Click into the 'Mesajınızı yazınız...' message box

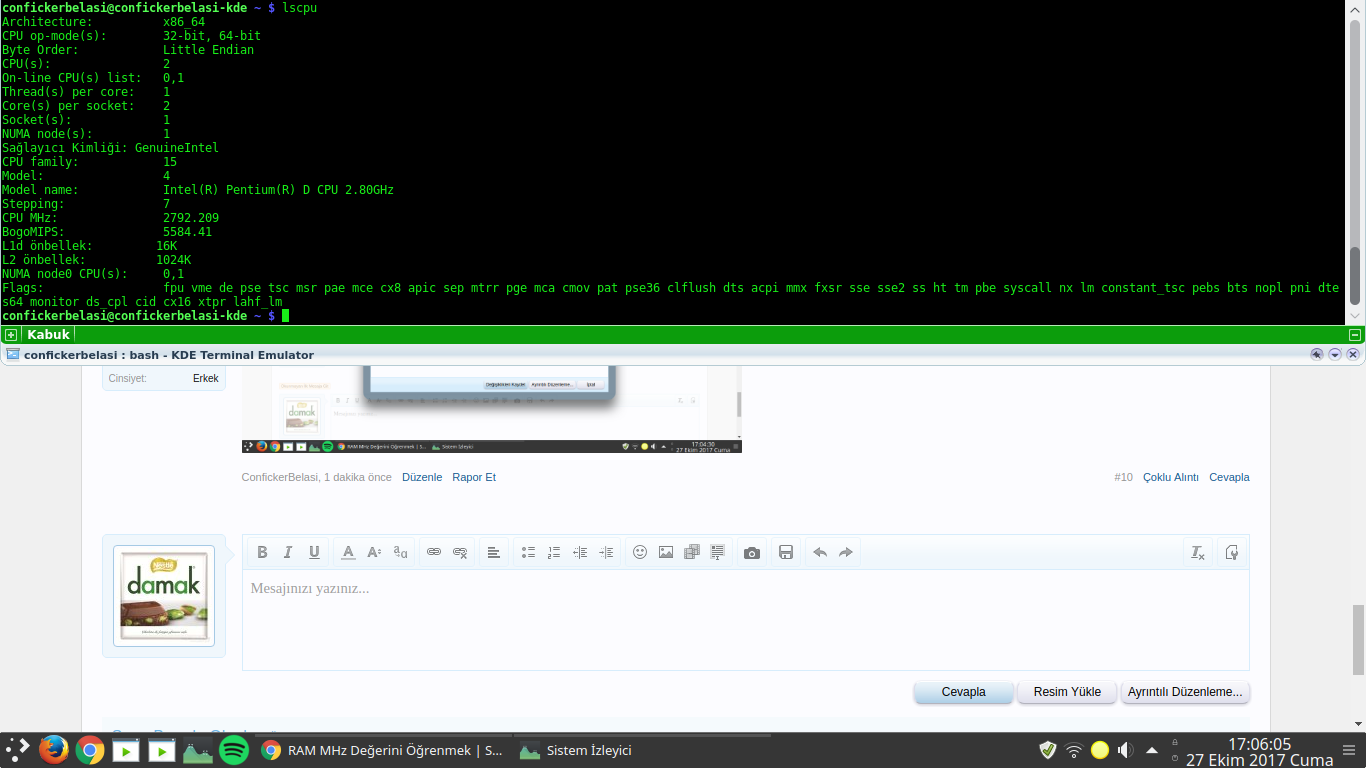745,620
